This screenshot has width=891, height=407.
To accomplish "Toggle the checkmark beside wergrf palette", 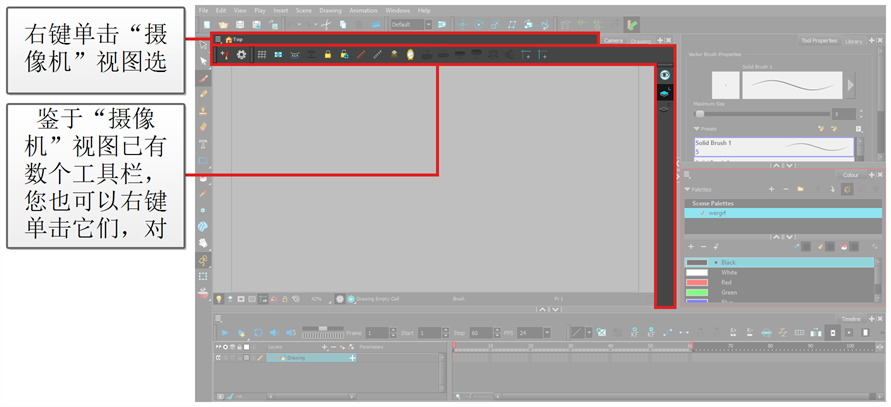I will (703, 213).
